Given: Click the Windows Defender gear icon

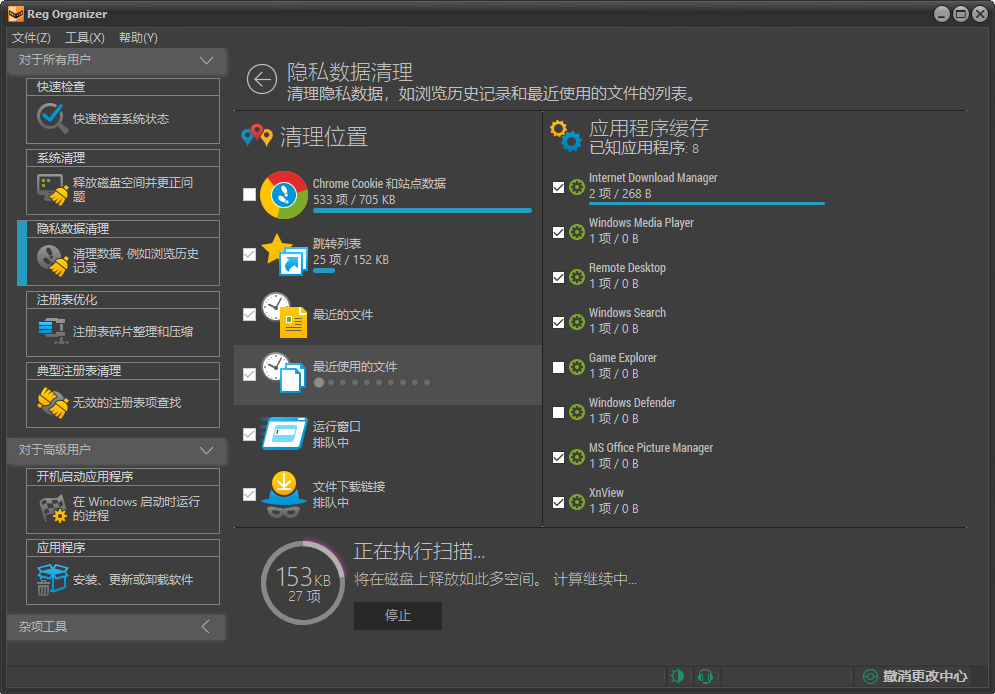Looking at the screenshot, I should click(577, 412).
